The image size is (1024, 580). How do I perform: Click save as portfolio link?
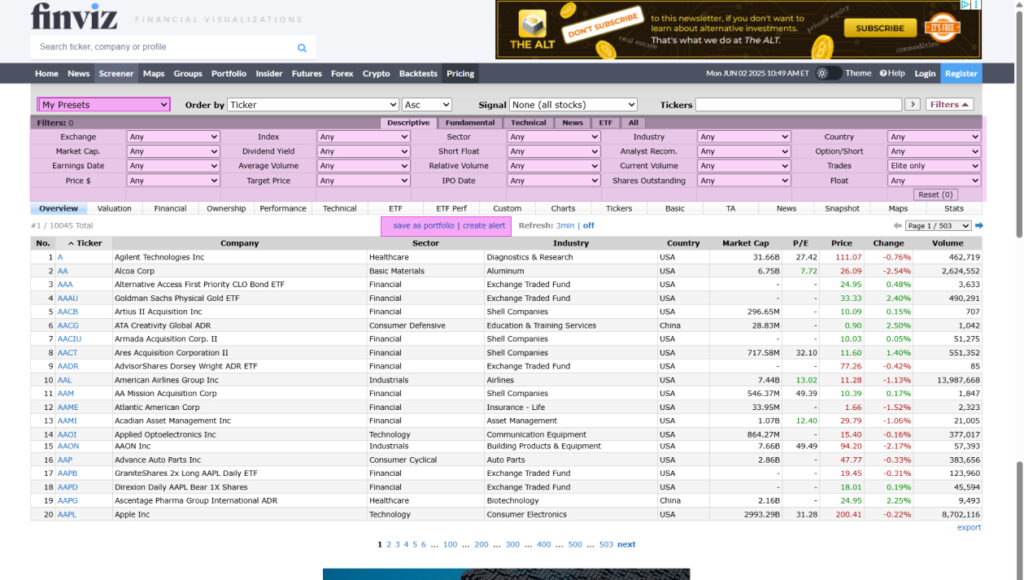point(424,225)
